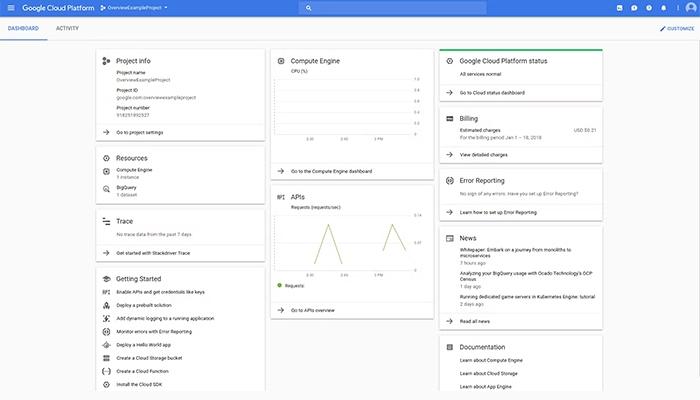Click the Error Reporting card icon
This screenshot has height=400, width=700.
[450, 180]
